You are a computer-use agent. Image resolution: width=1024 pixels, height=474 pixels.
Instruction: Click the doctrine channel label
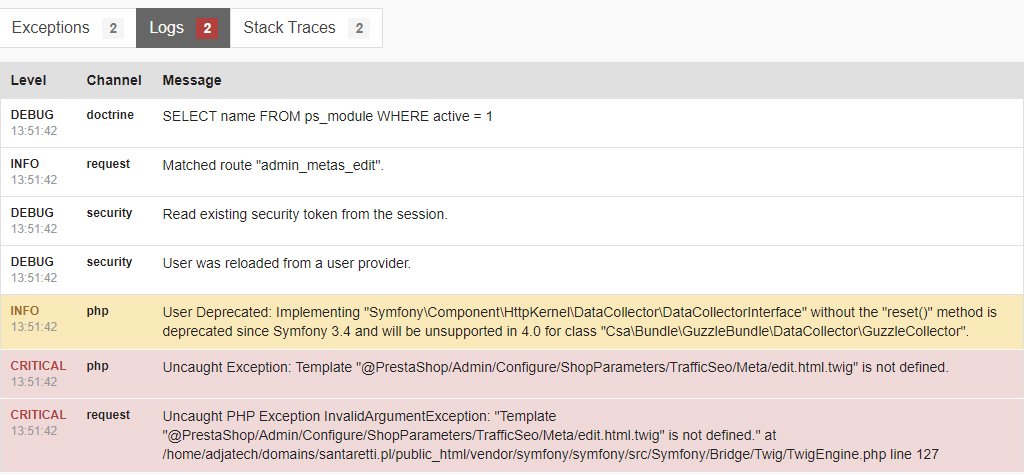(x=110, y=115)
